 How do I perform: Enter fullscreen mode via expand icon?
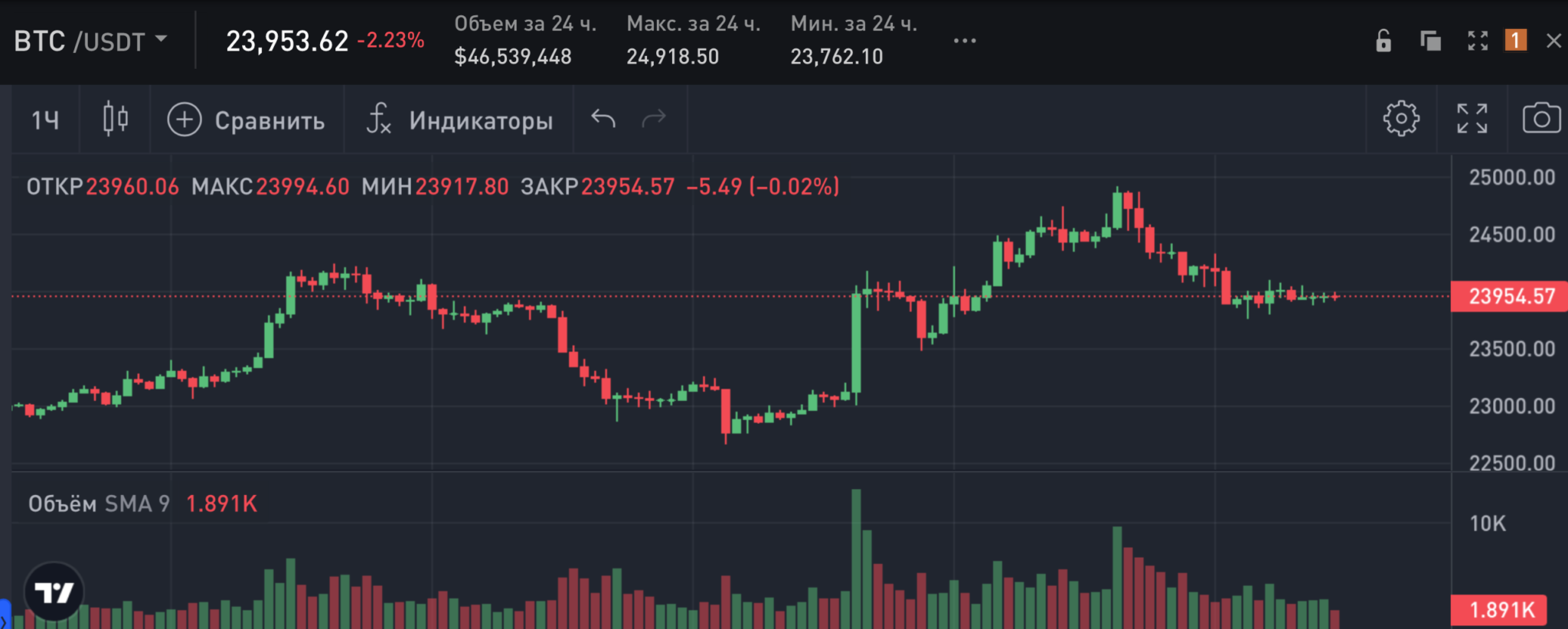(1472, 120)
